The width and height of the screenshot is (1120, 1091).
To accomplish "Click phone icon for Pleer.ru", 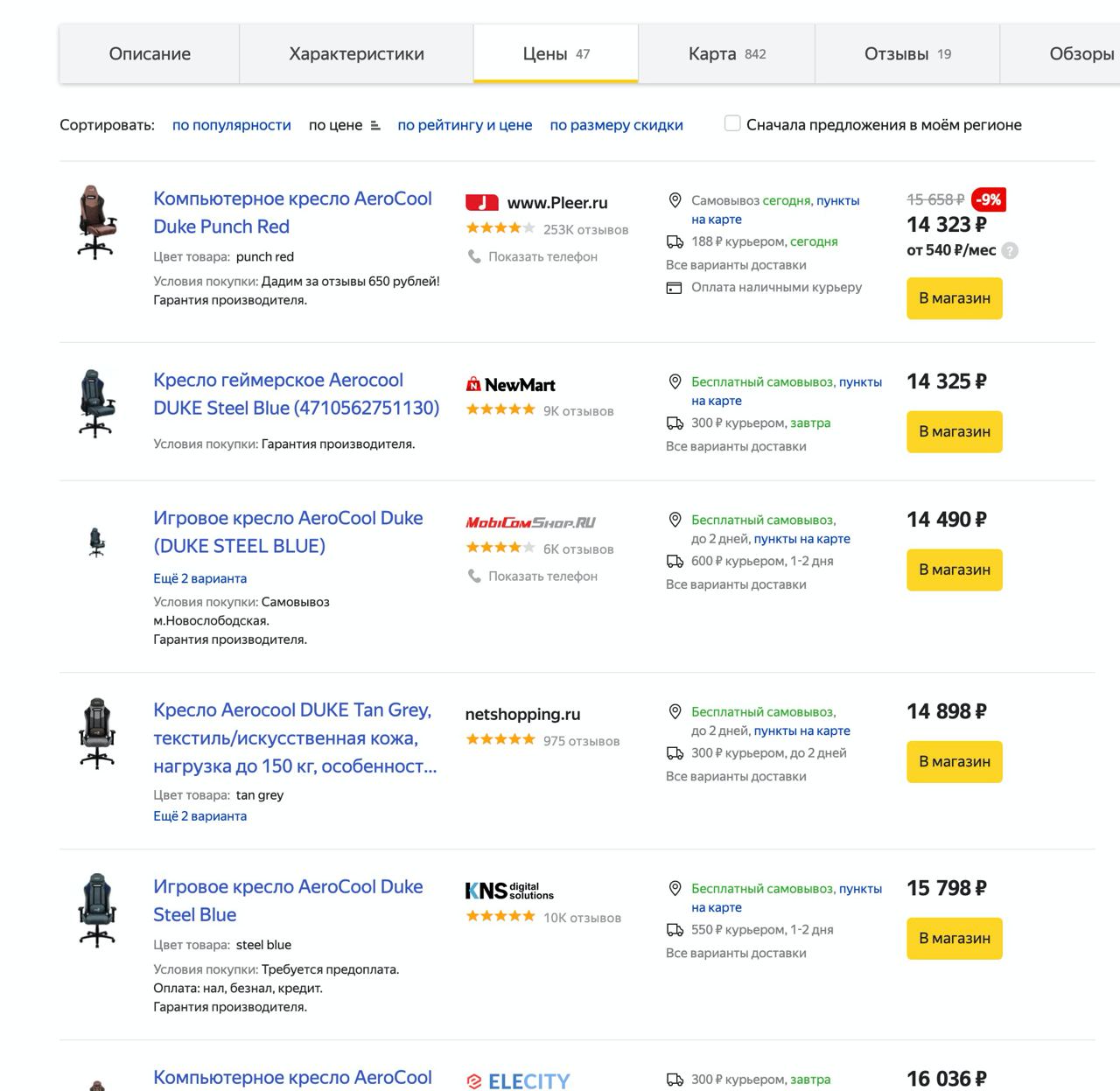I will [474, 256].
